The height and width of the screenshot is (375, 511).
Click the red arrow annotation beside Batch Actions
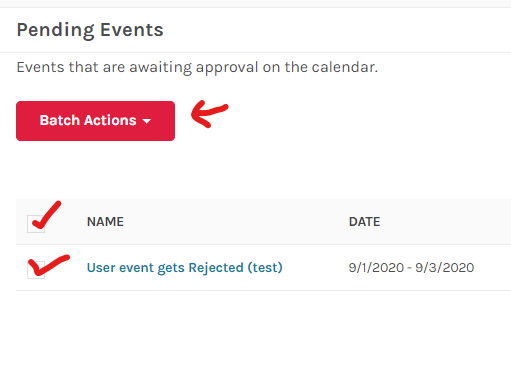tap(209, 114)
